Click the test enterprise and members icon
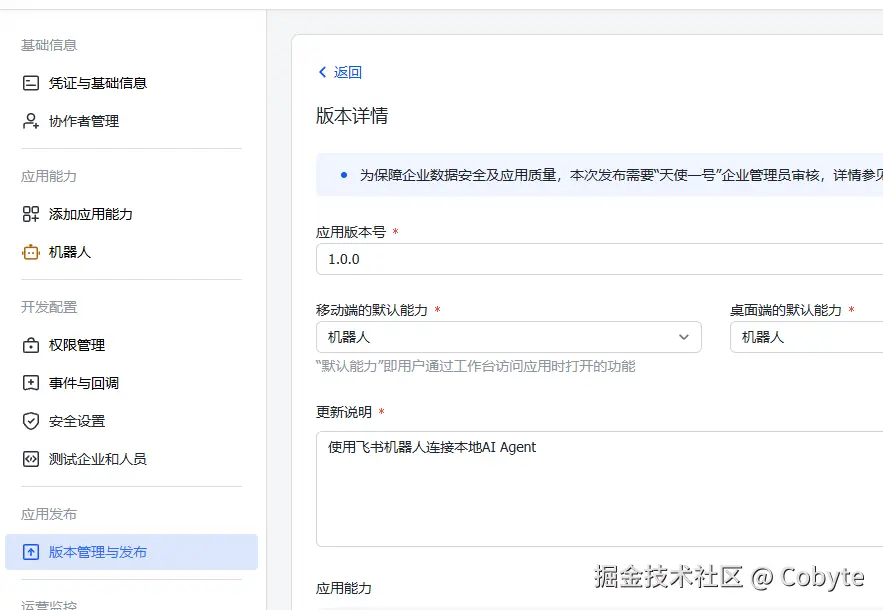The height and width of the screenshot is (610, 883). pyautogui.click(x=31, y=459)
